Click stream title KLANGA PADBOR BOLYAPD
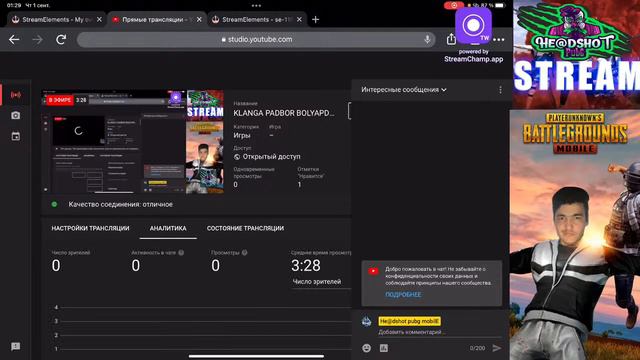The width and height of the screenshot is (640, 360). pos(284,113)
